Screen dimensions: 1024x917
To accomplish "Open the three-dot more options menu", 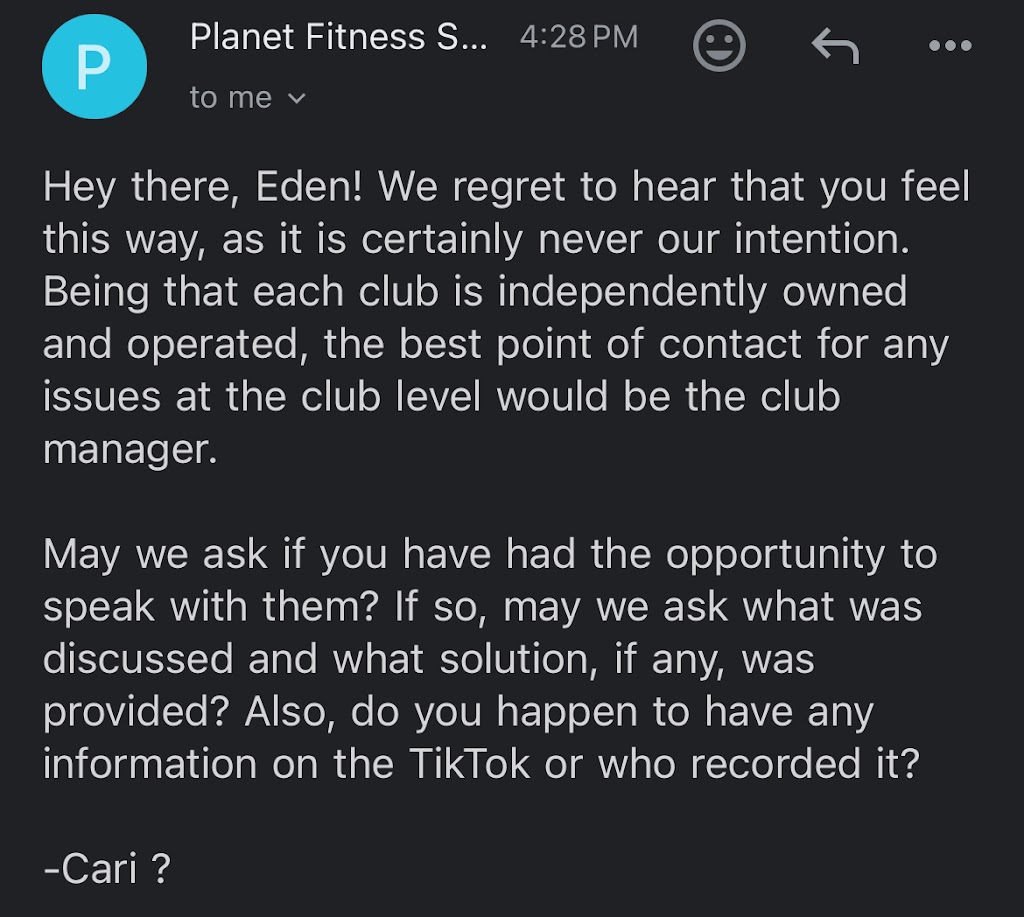I will [x=949, y=46].
